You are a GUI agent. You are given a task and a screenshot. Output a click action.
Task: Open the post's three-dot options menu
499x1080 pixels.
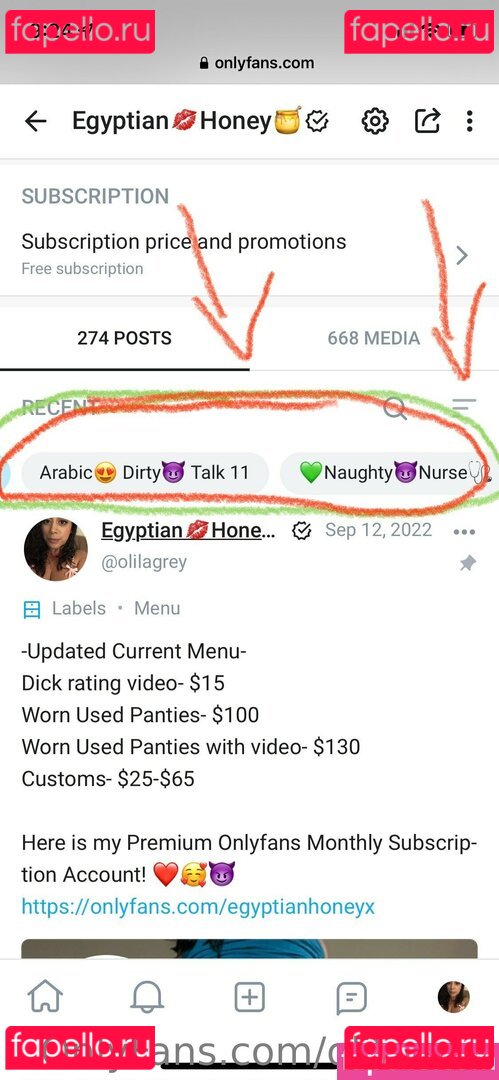coord(465,532)
